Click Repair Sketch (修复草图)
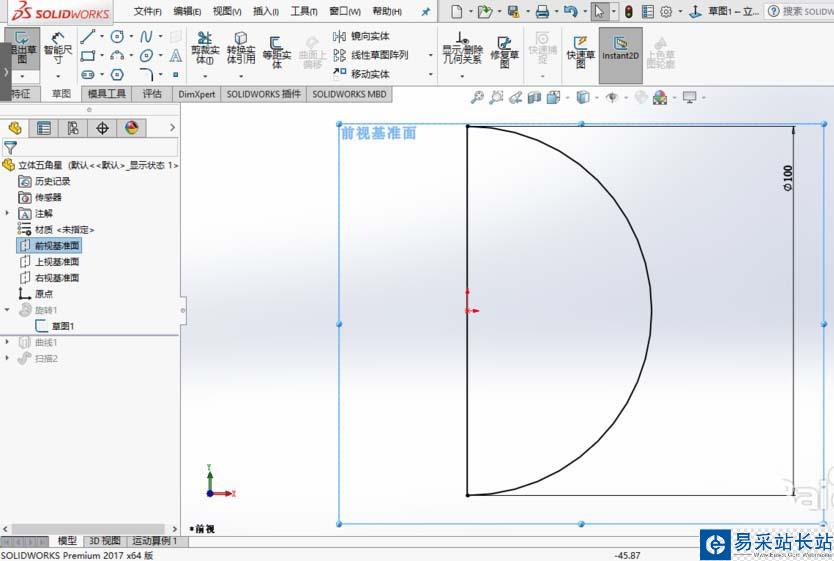This screenshot has height=561, width=834. point(504,52)
